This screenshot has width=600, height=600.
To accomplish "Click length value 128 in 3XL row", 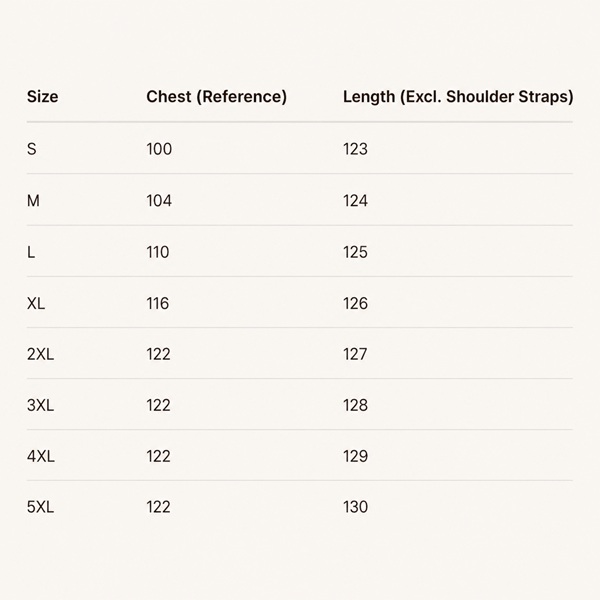I will (x=355, y=405).
